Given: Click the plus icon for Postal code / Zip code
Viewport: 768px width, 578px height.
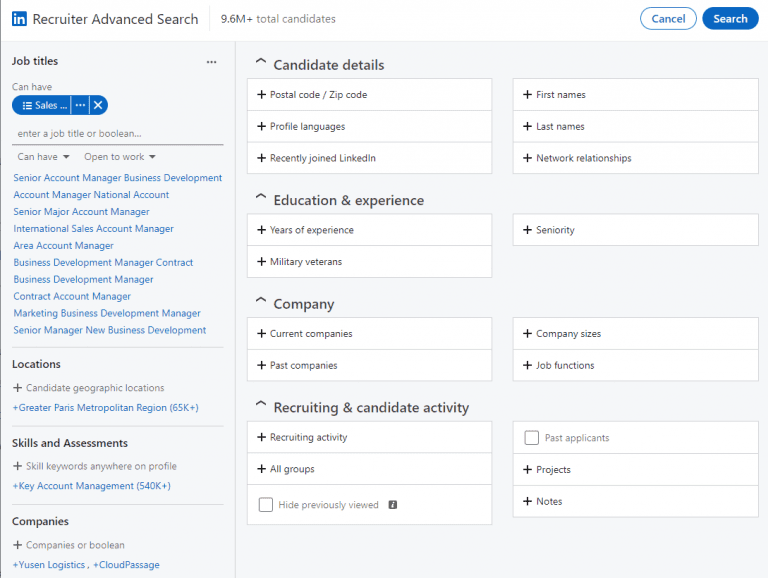Looking at the screenshot, I should tap(261, 95).
